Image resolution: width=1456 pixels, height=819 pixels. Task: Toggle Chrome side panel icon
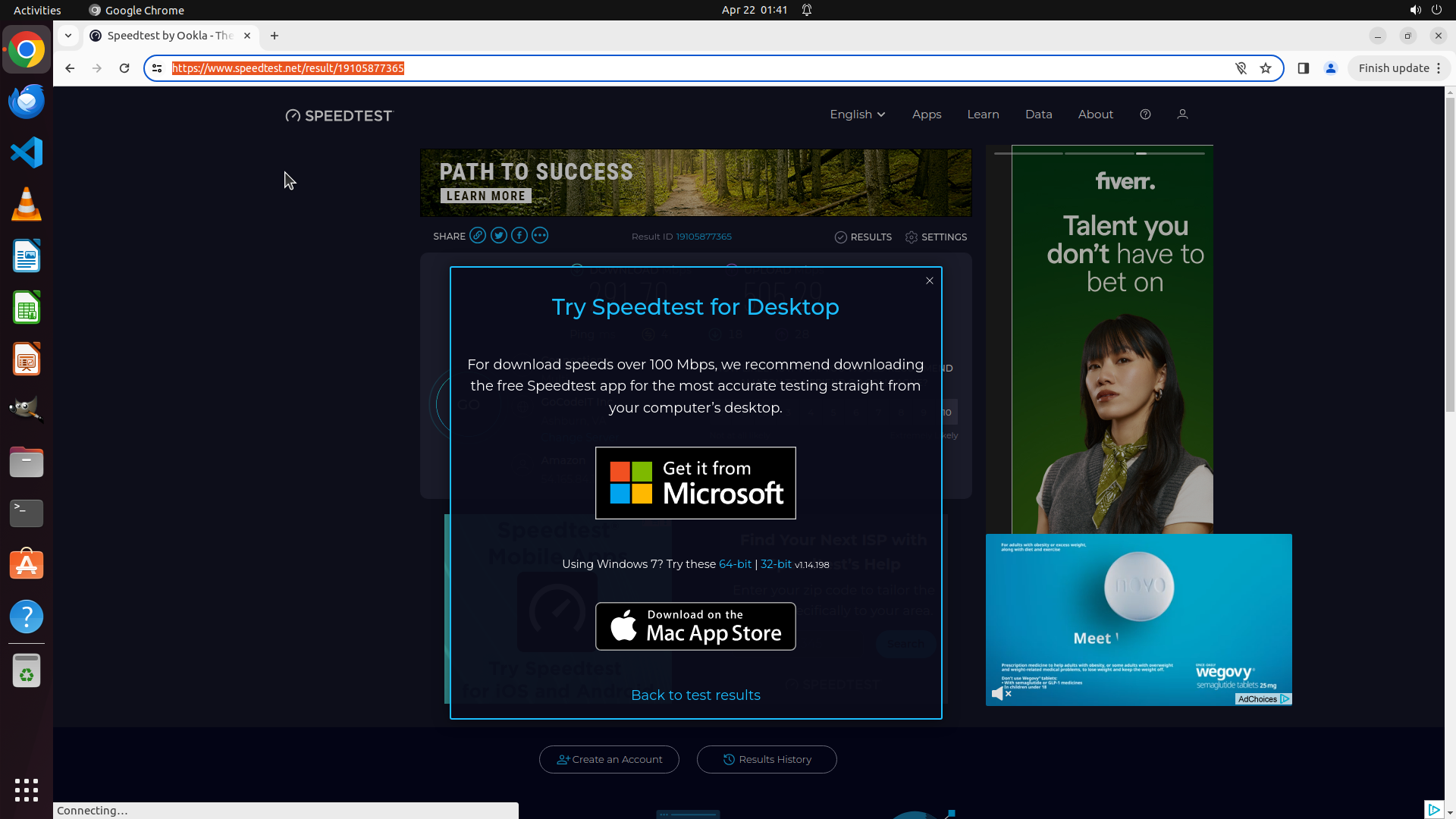pos(1304,68)
